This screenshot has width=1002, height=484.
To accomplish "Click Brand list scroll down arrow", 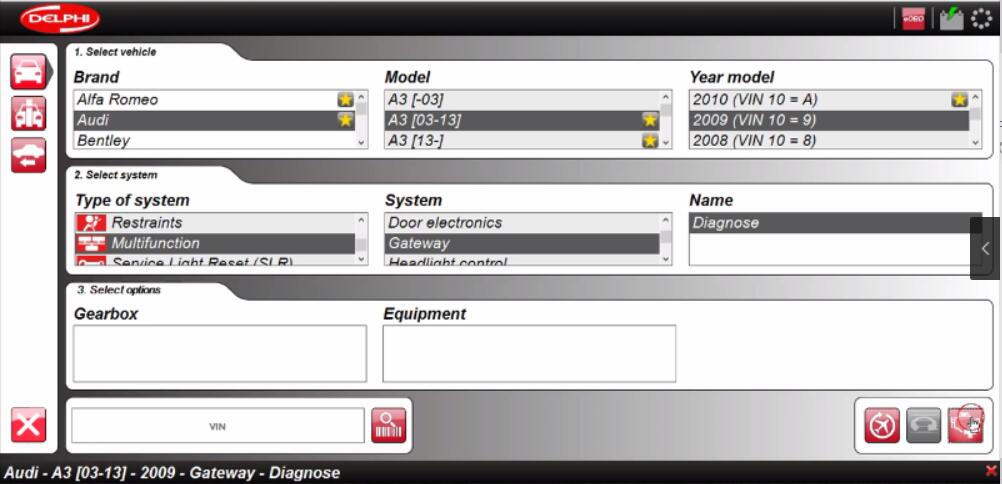I will coord(361,143).
